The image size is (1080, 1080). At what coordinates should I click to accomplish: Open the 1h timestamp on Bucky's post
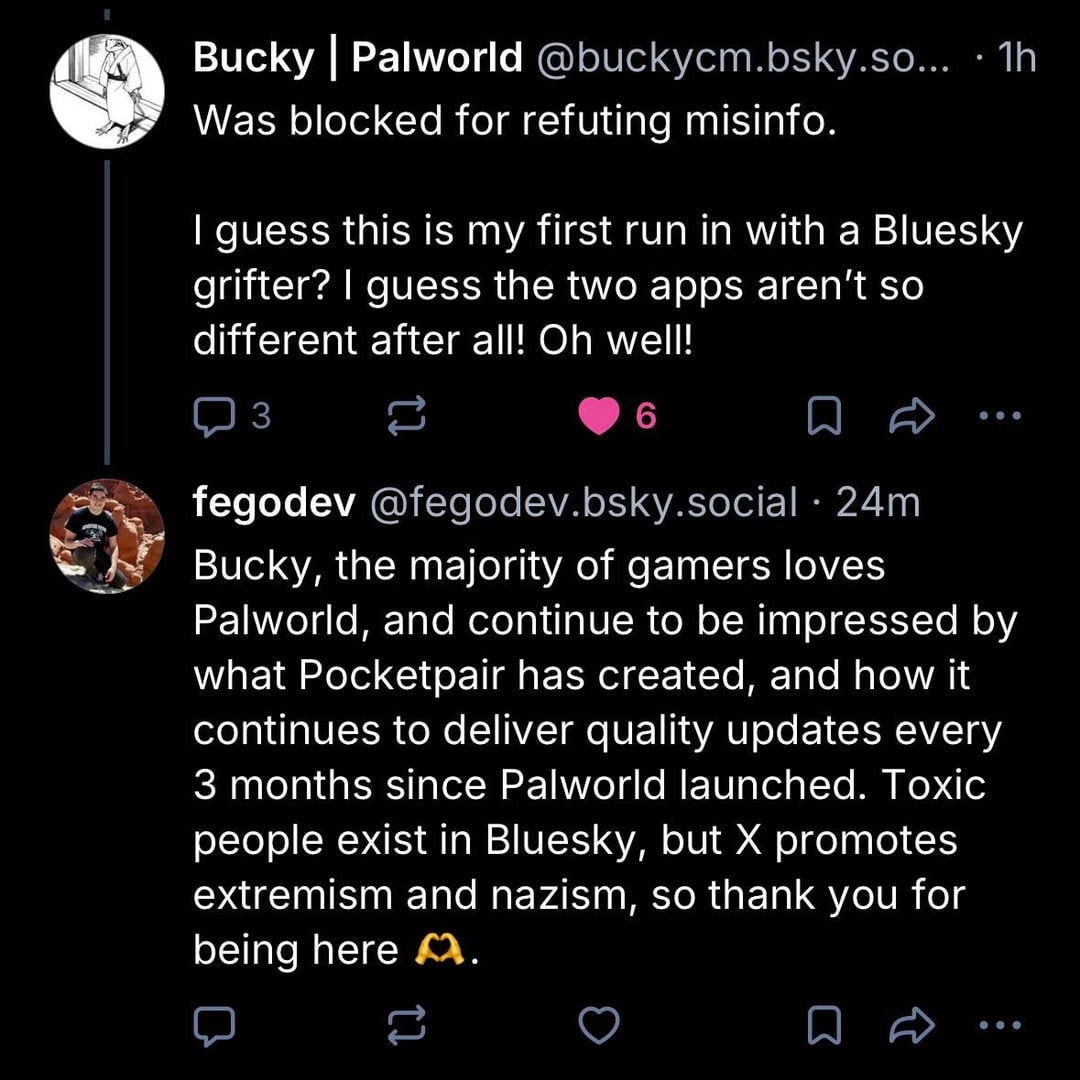tap(1017, 59)
